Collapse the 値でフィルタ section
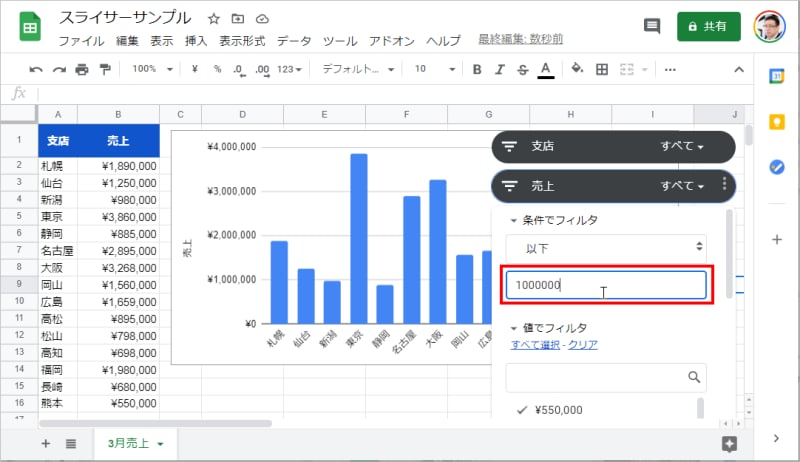 tap(514, 328)
